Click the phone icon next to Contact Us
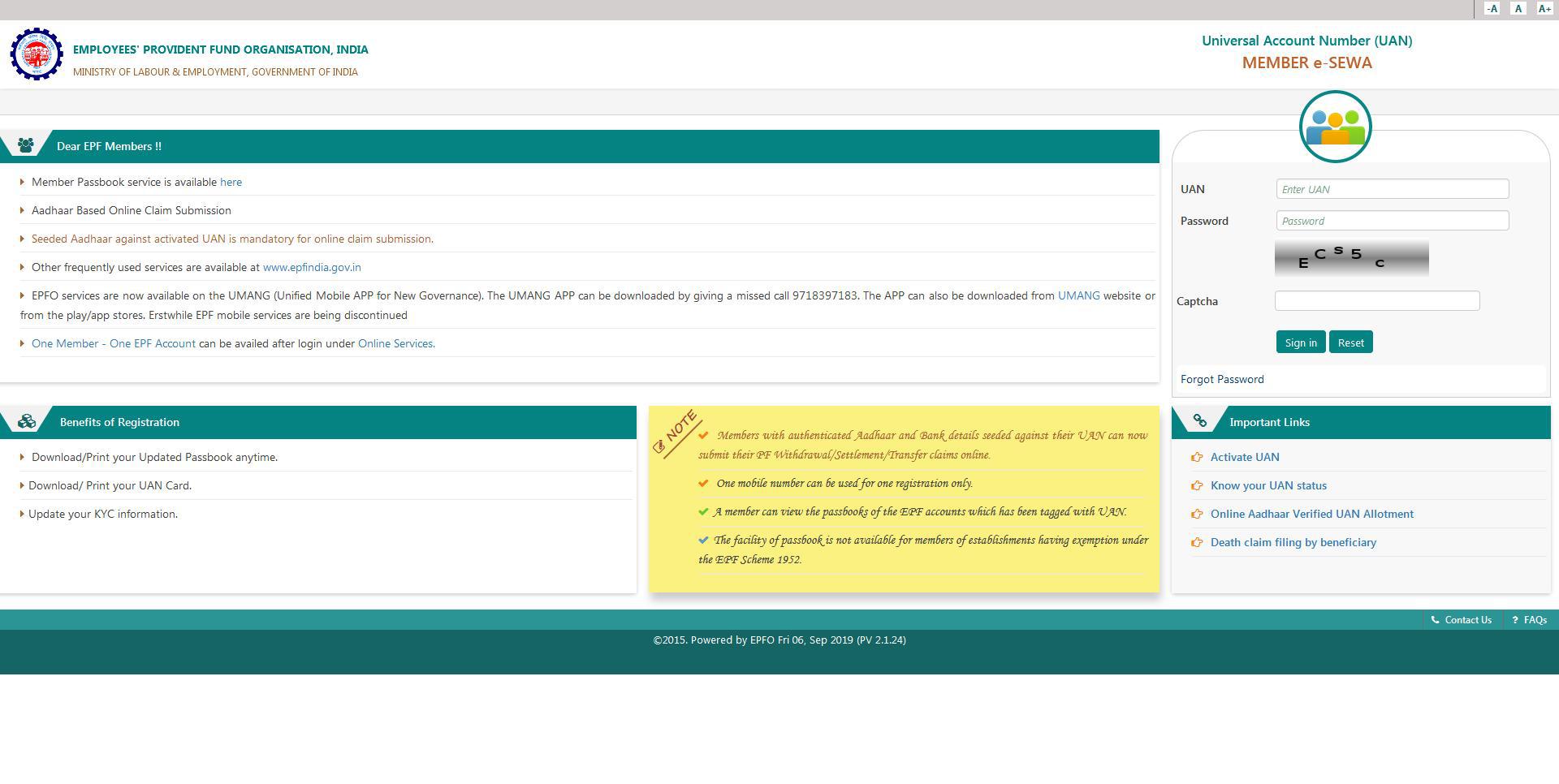Image resolution: width=1559 pixels, height=784 pixels. (1434, 619)
